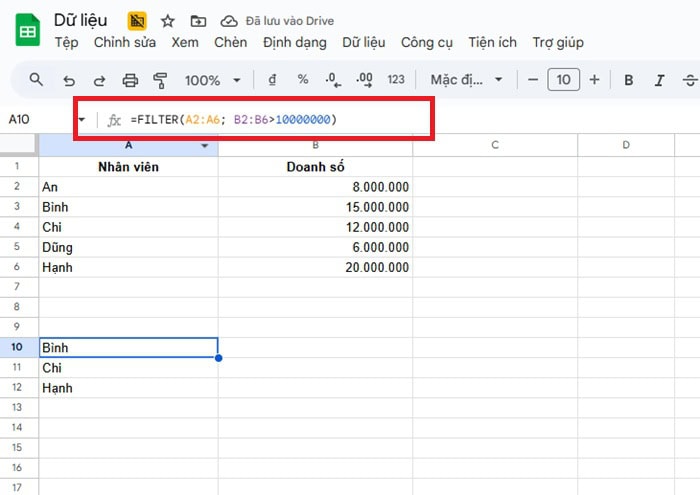Decrease the font size
This screenshot has height=495, width=700.
coord(533,80)
